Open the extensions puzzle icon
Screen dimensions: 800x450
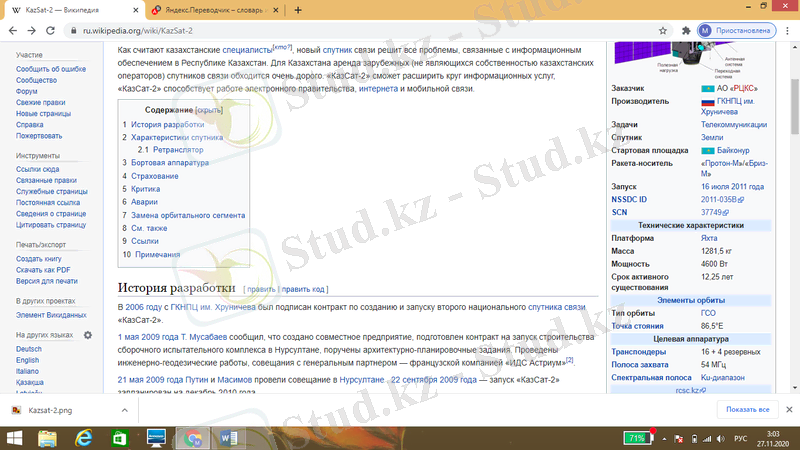[x=686, y=31]
